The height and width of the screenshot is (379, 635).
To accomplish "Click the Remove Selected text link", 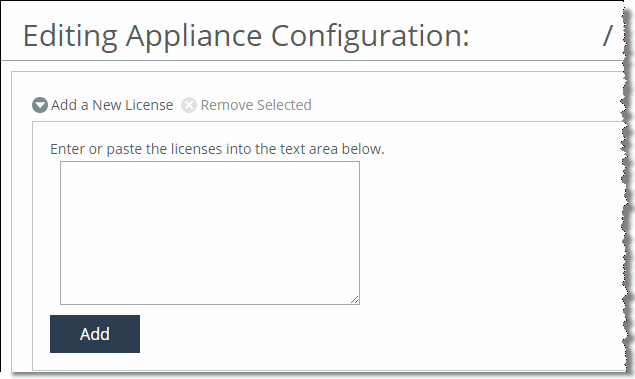I will (256, 105).
